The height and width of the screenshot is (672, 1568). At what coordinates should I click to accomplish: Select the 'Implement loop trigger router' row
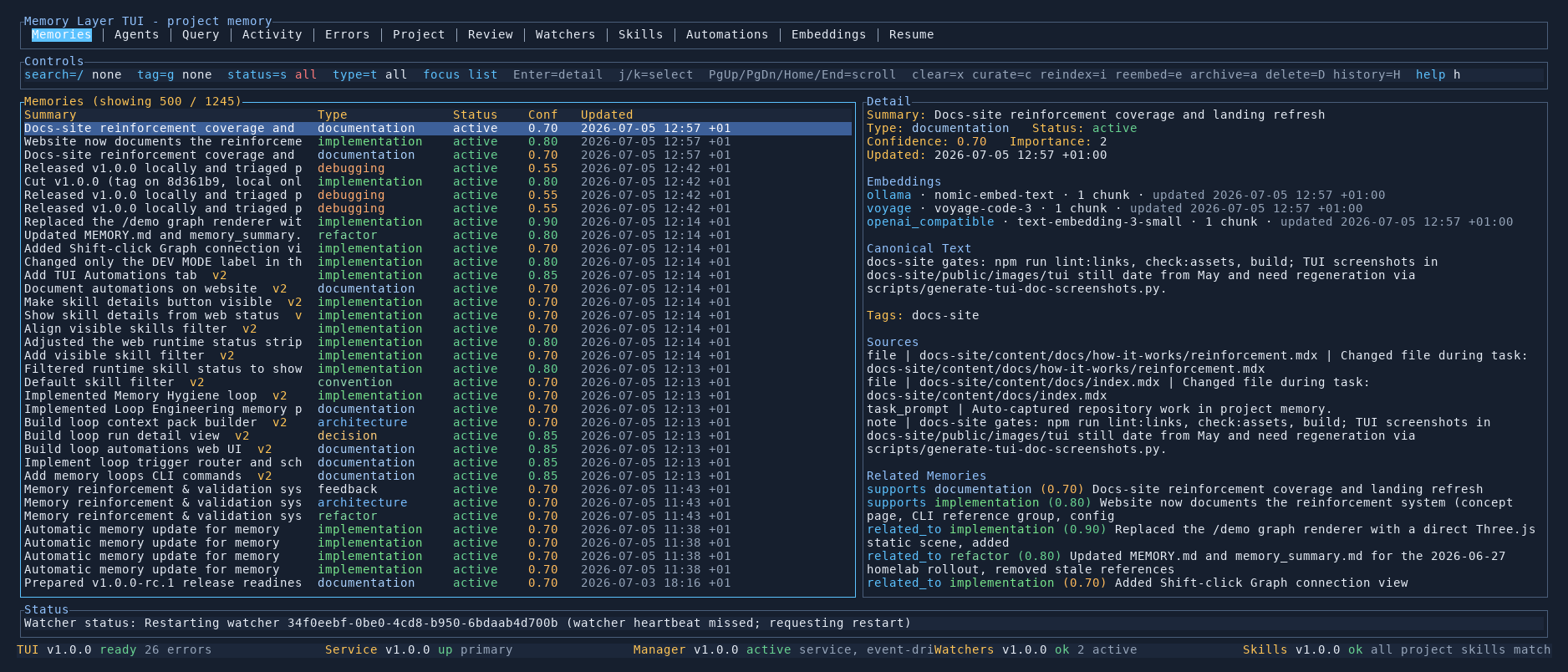pyautogui.click(x=438, y=462)
